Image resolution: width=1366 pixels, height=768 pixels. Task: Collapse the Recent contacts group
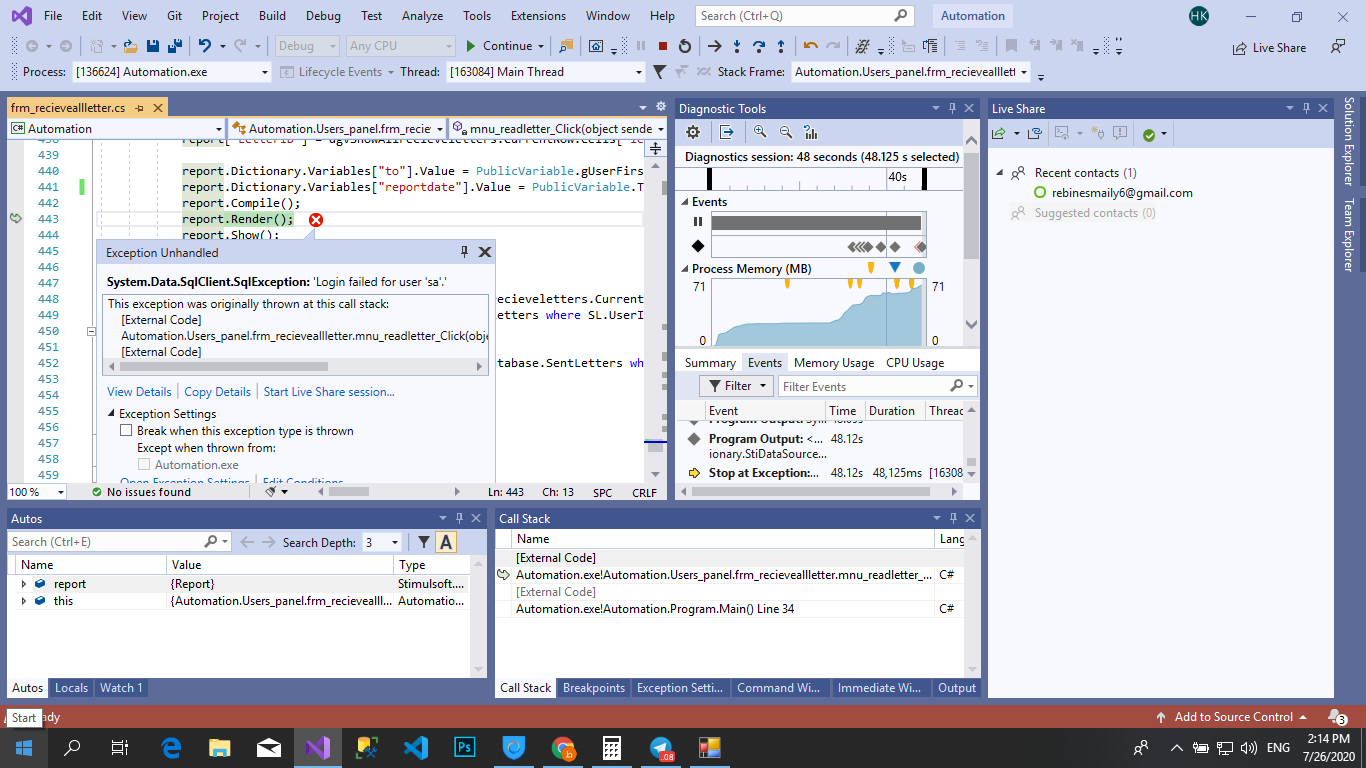coord(999,173)
